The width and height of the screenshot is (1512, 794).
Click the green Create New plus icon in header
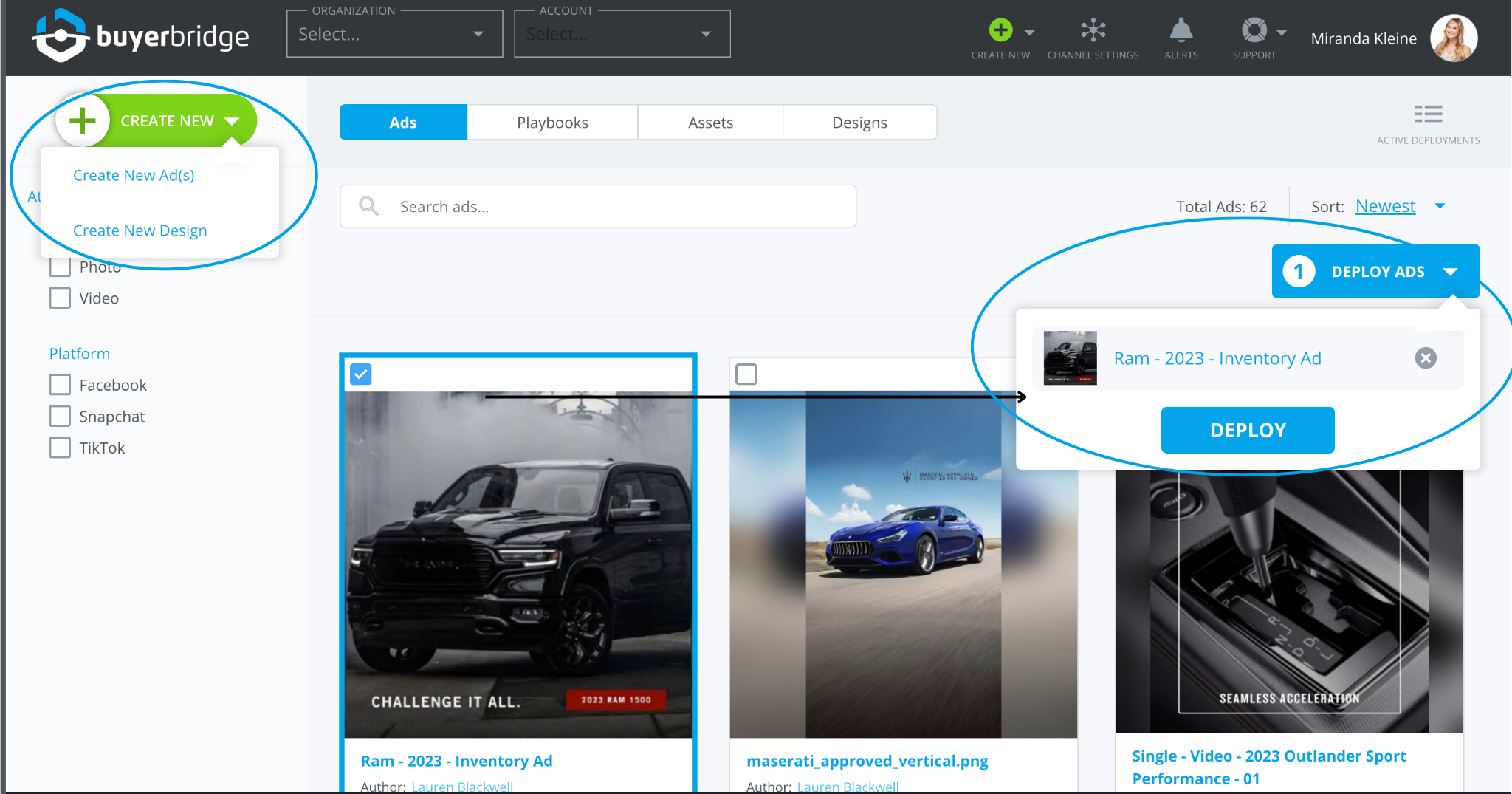[x=1000, y=30]
